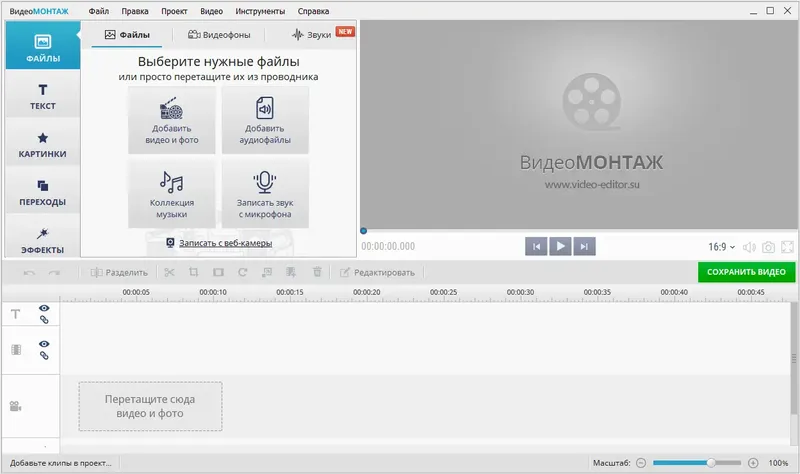Image resolution: width=800 pixels, height=474 pixels.
Task: Click the rotate icon in the toolbar
Action: pos(242,272)
